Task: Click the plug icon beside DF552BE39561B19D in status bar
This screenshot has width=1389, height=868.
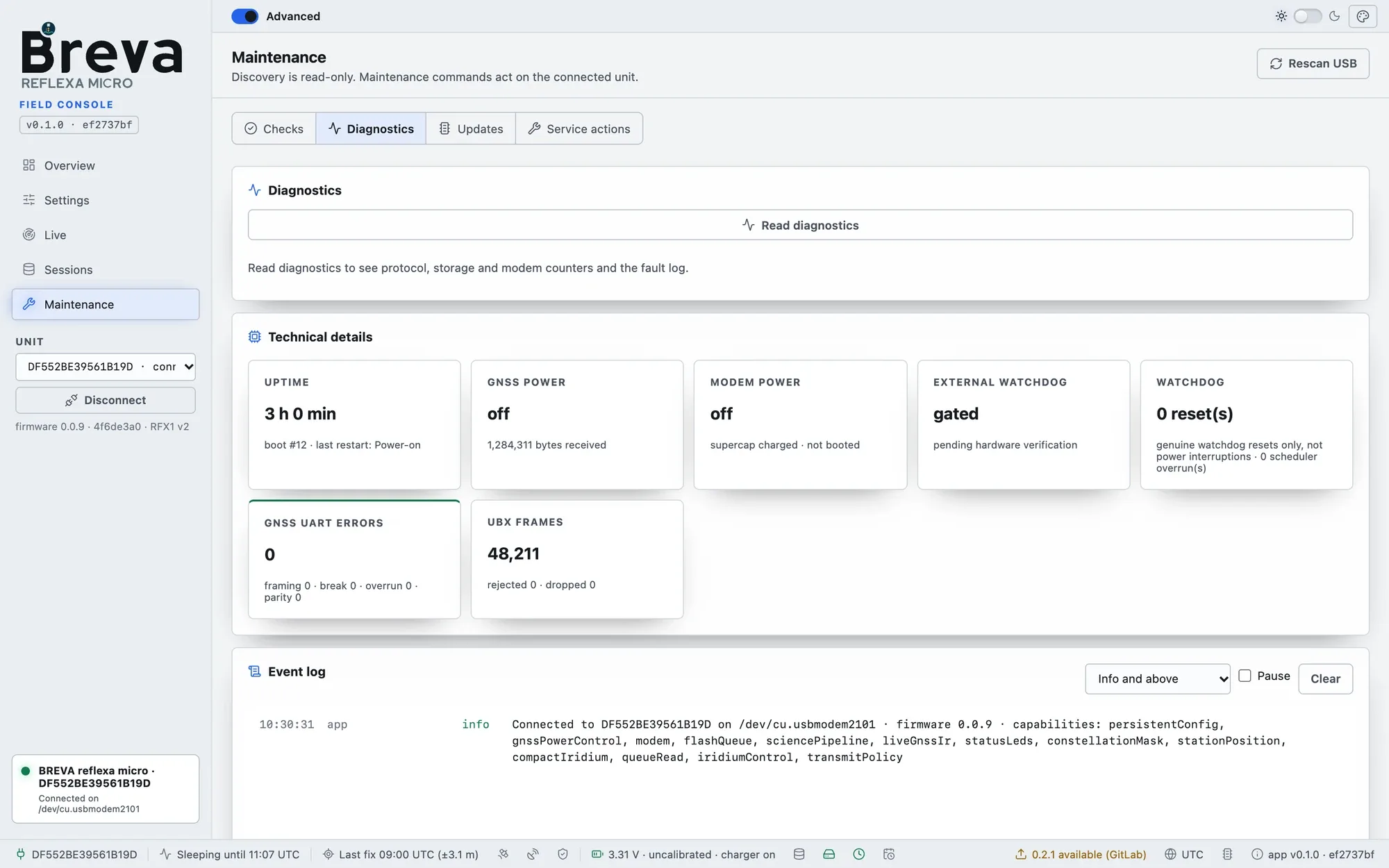Action: [x=21, y=854]
